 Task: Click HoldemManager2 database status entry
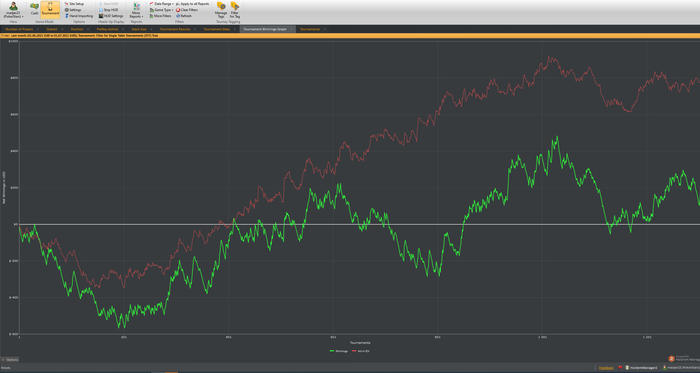click(x=641, y=368)
